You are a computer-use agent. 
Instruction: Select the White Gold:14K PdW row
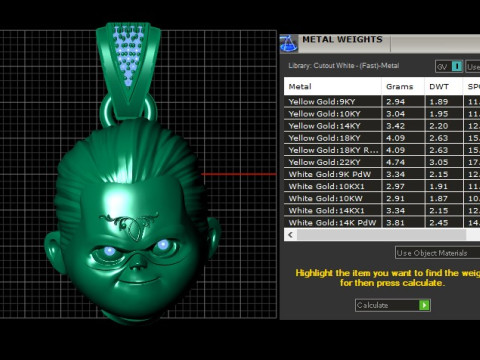coord(382,222)
